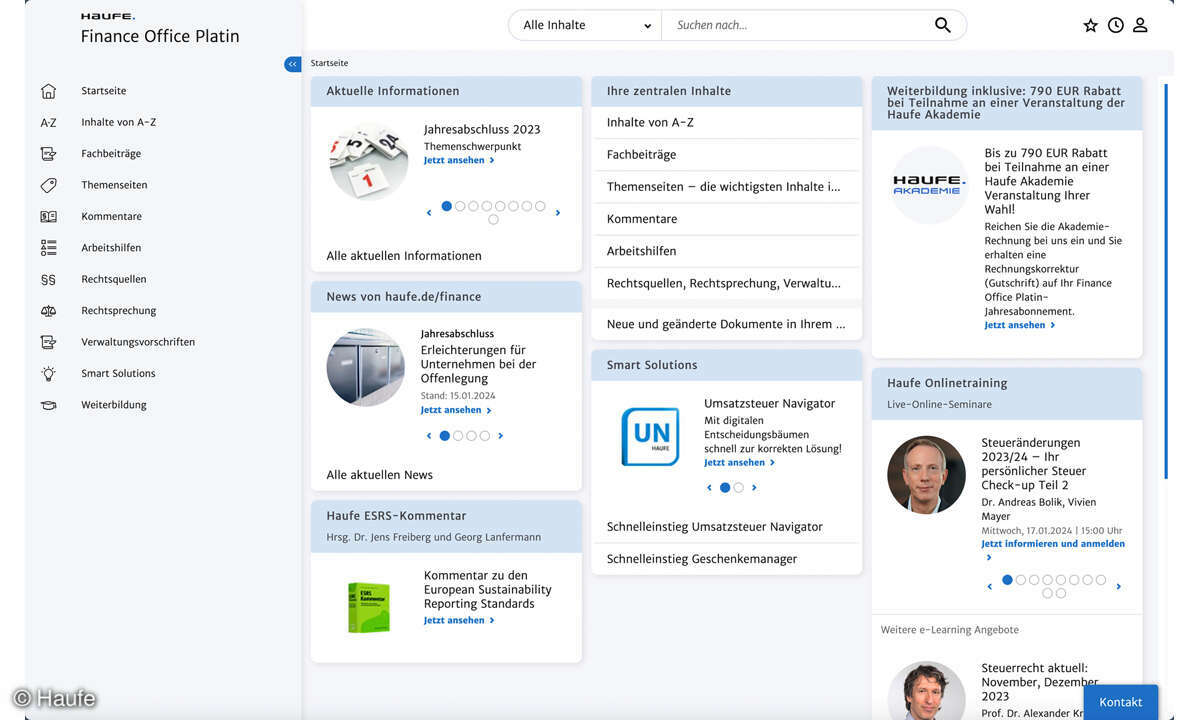Image resolution: width=1200 pixels, height=720 pixels.
Task: Select second dot in Onlinetraining carousel
Action: [x=1021, y=580]
